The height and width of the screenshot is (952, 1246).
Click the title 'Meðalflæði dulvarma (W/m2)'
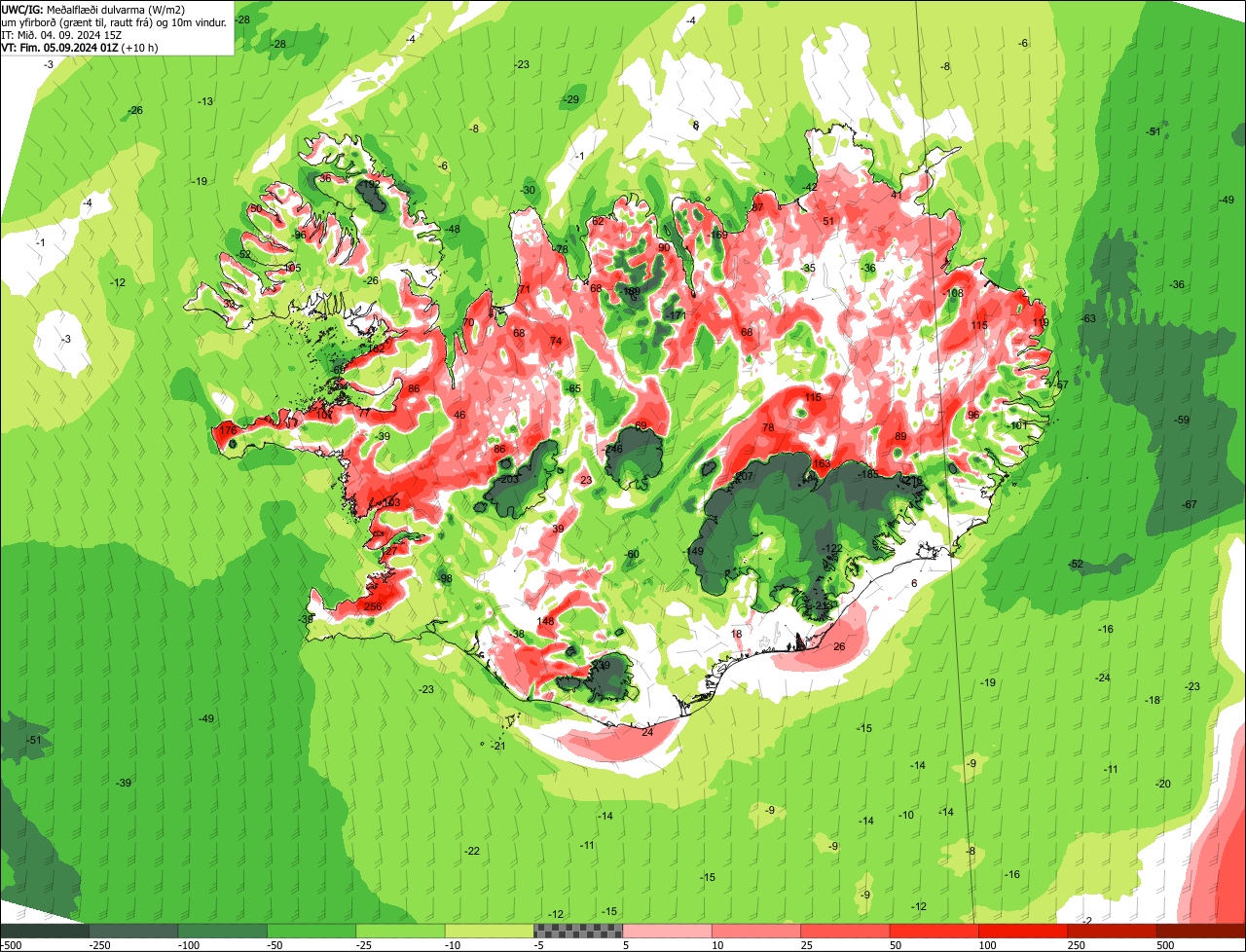[x=116, y=9]
